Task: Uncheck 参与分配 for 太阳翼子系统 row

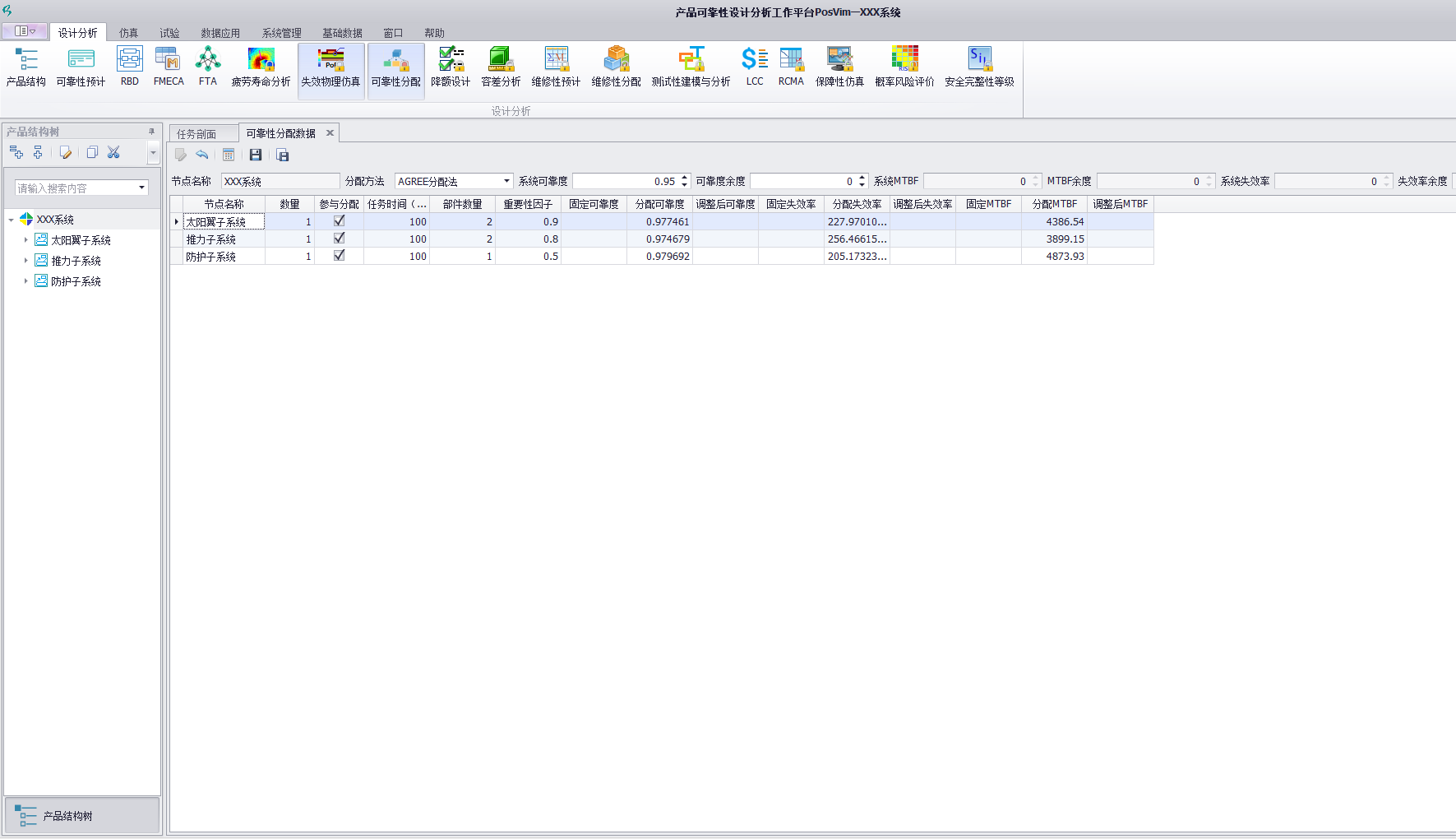Action: click(339, 221)
